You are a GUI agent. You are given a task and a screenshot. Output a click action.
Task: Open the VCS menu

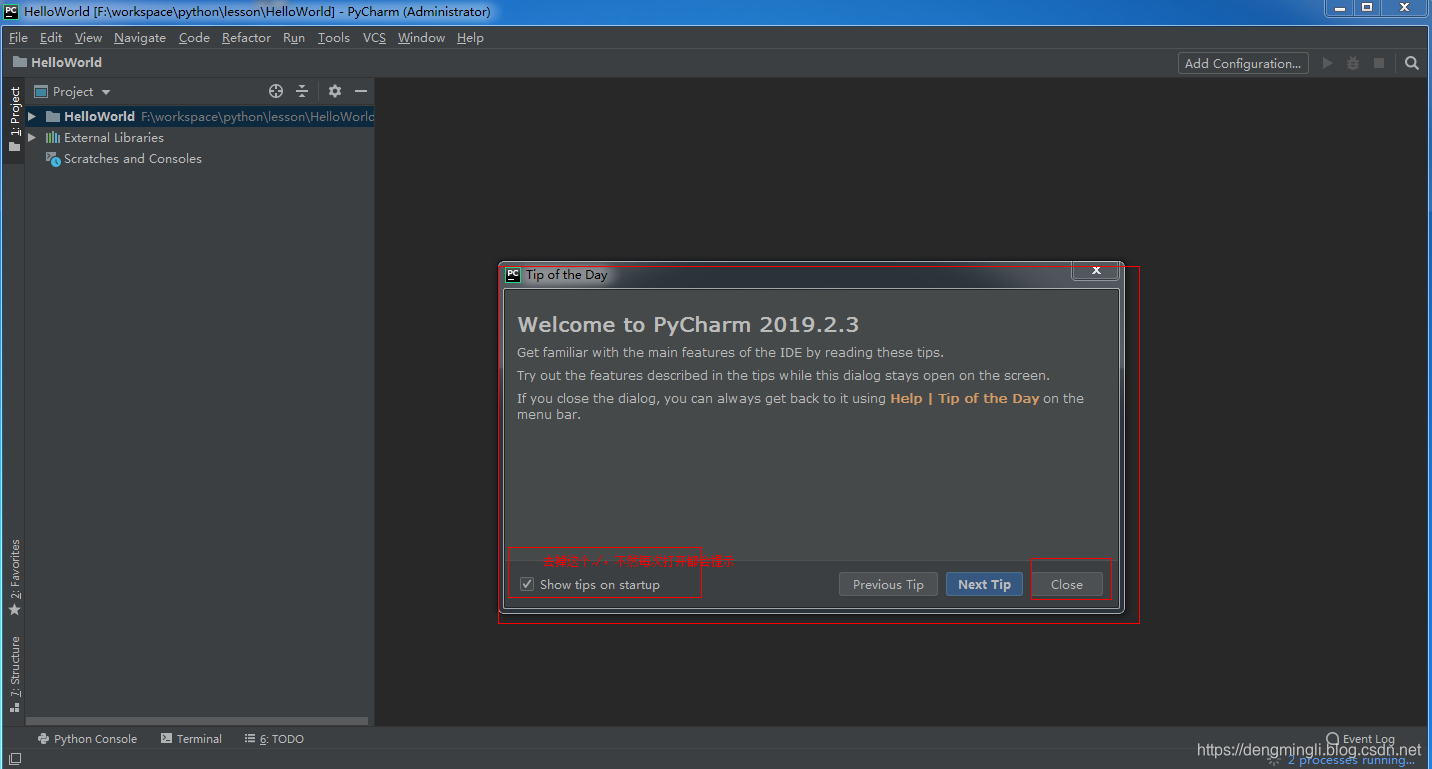(374, 38)
